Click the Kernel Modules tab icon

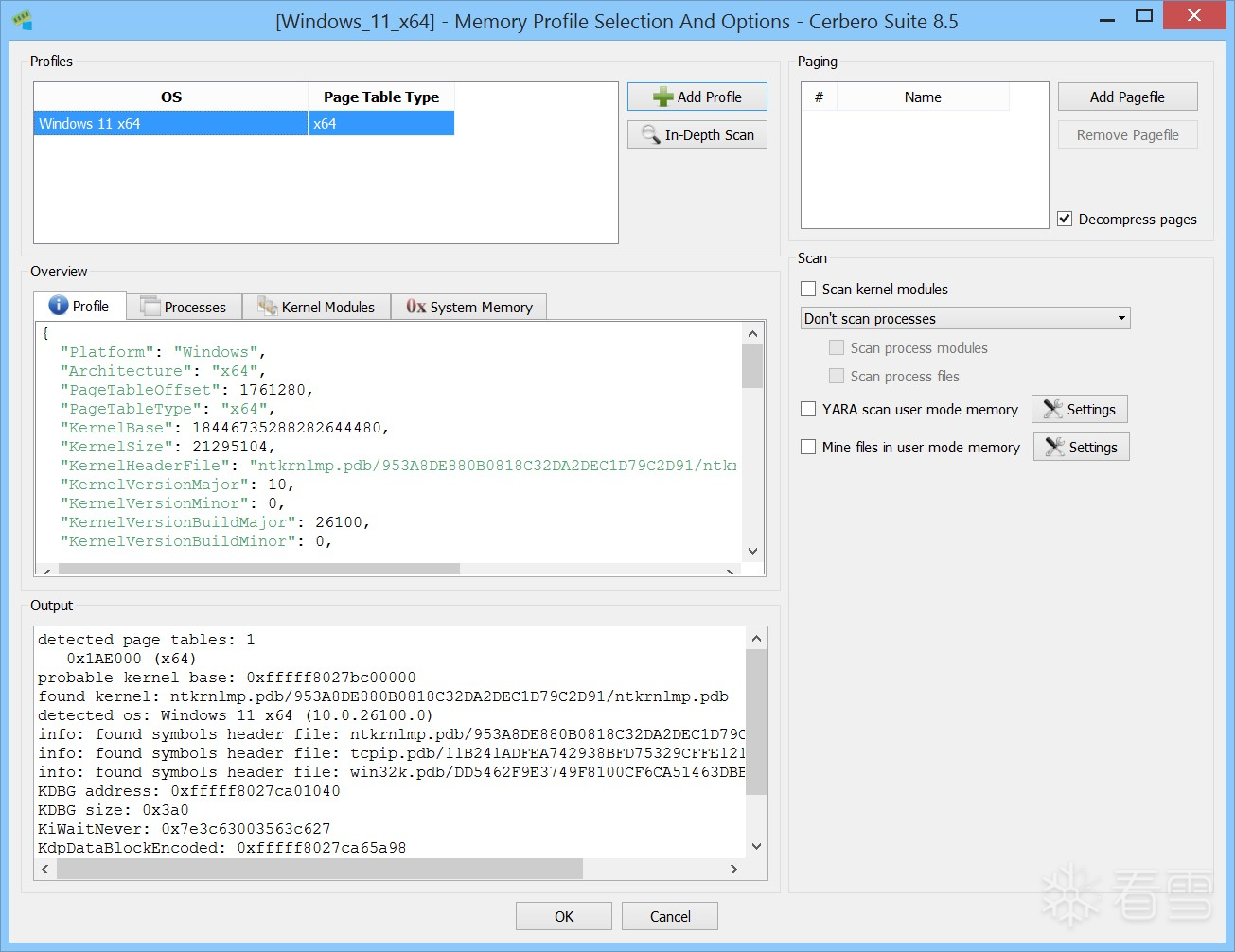[x=267, y=306]
